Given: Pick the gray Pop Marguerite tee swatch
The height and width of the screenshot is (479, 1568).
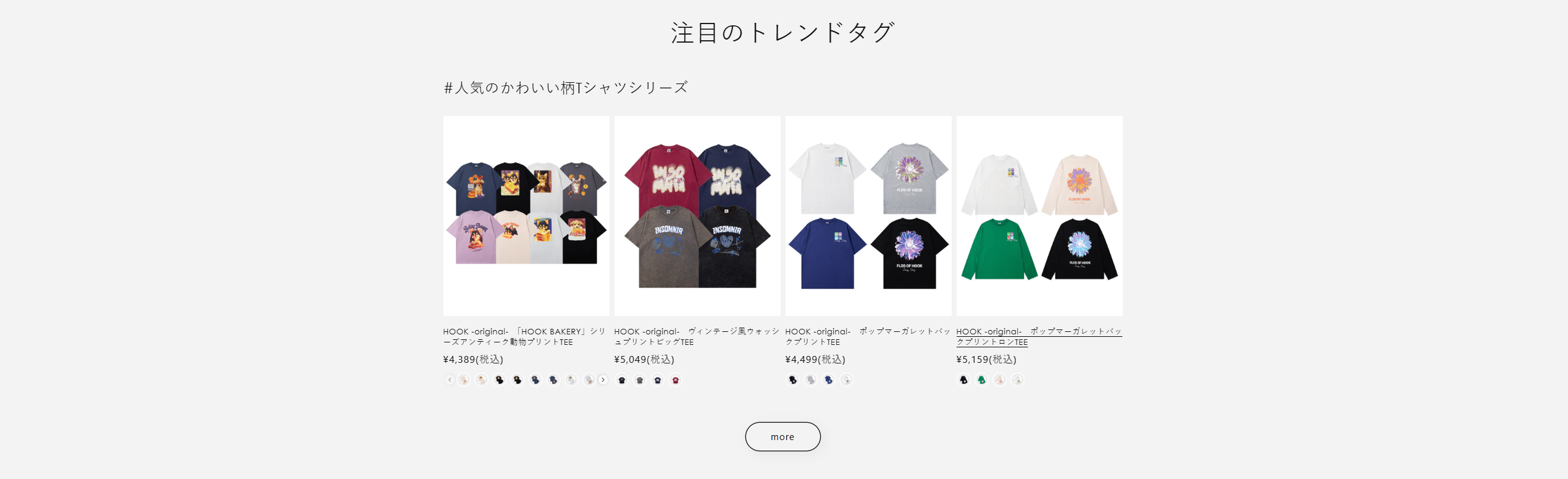Looking at the screenshot, I should point(811,380).
